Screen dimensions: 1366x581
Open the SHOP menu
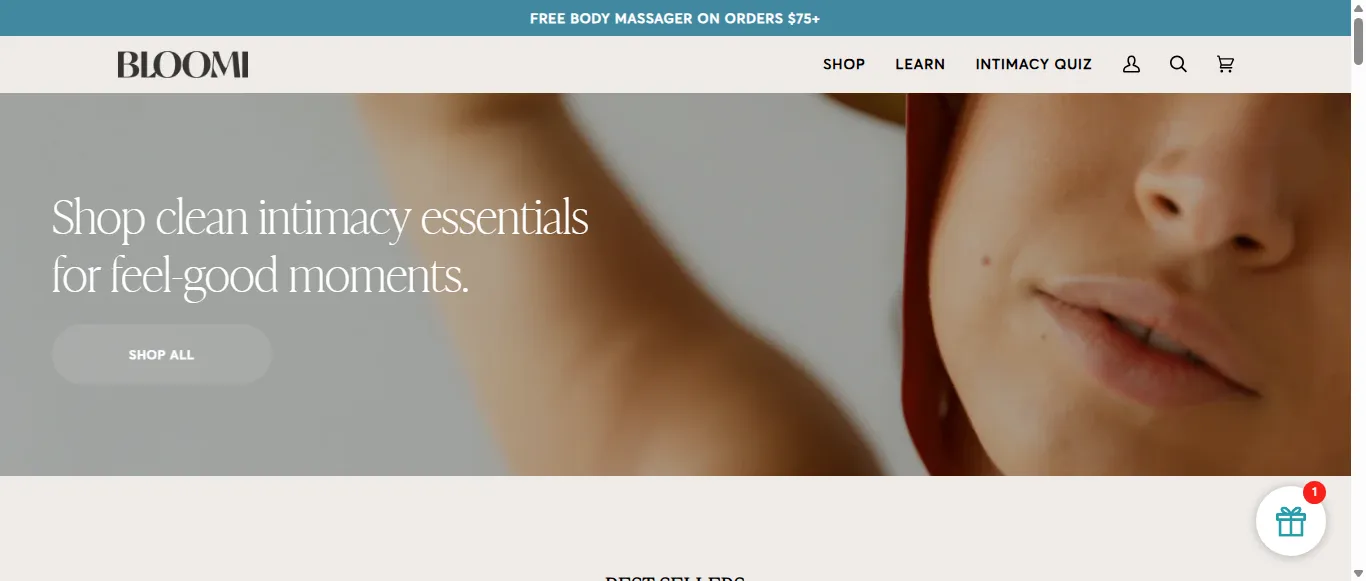(x=844, y=64)
